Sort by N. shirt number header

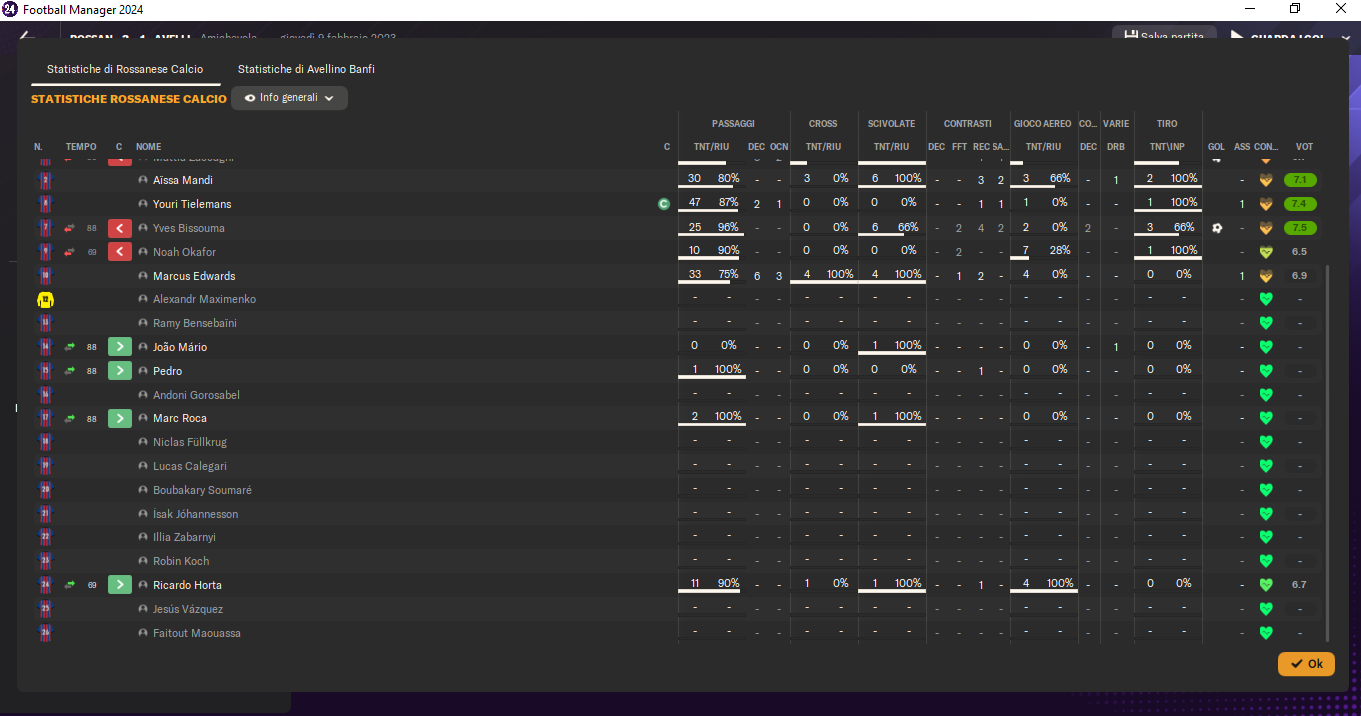click(38, 147)
